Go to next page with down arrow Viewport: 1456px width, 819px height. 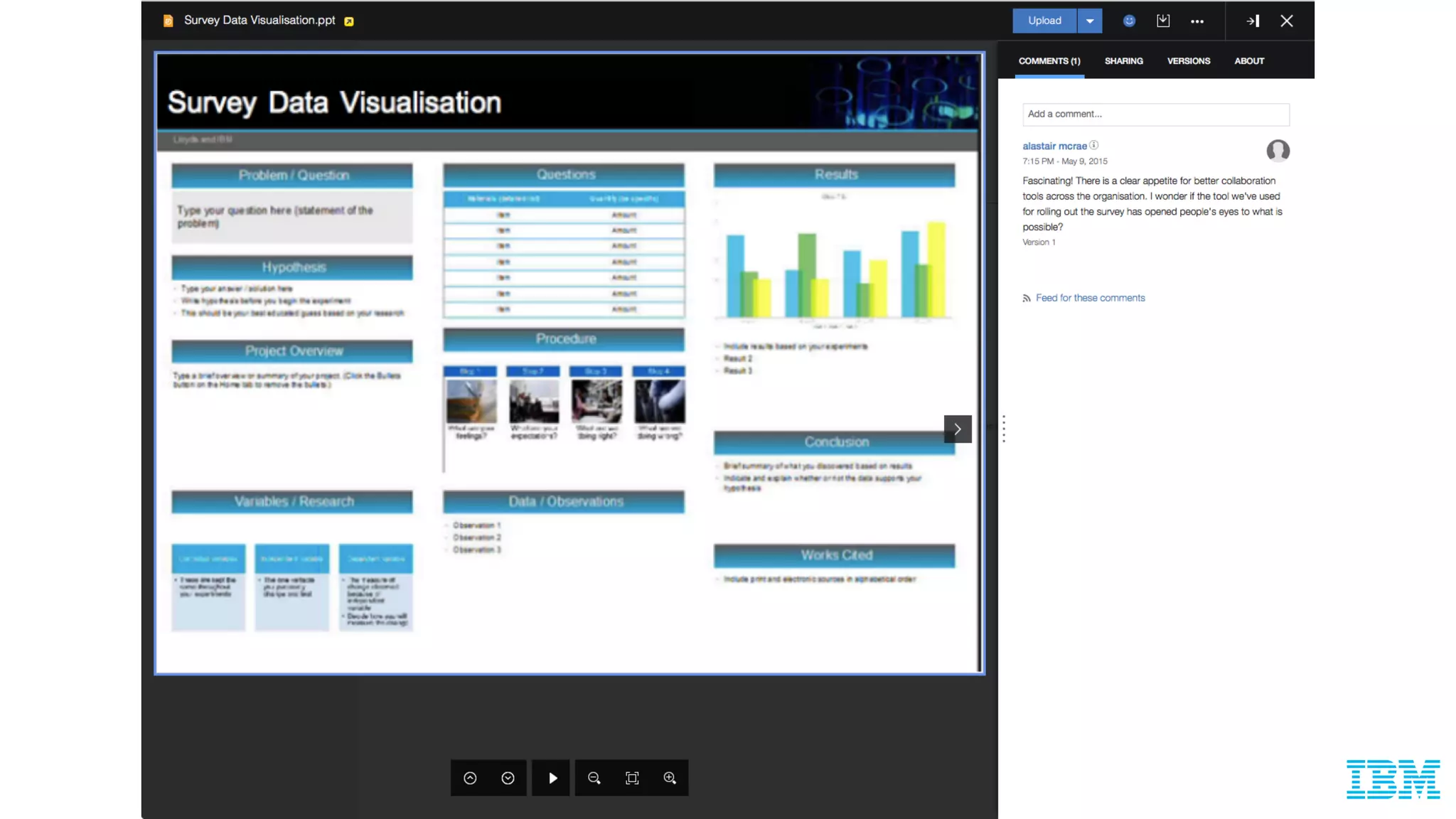pyautogui.click(x=508, y=778)
